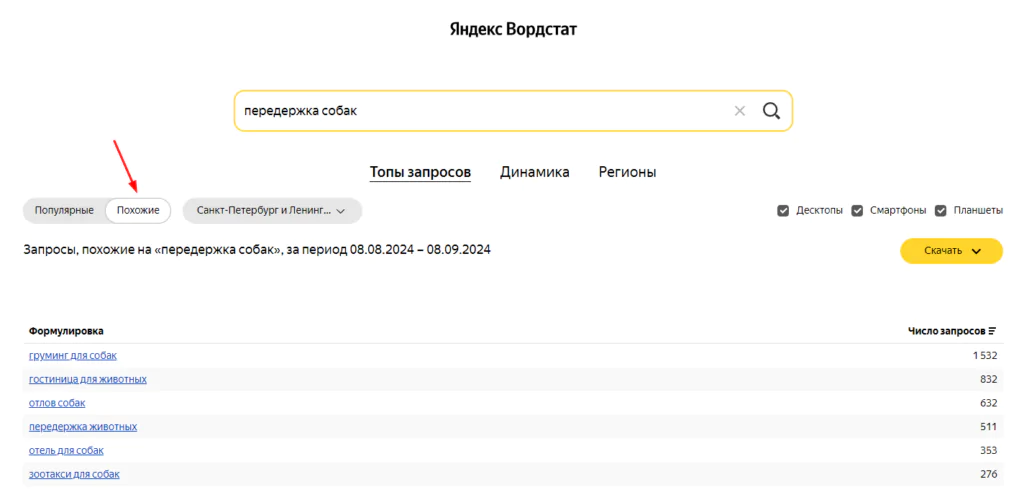Switch to the Динамика tab

(x=535, y=172)
